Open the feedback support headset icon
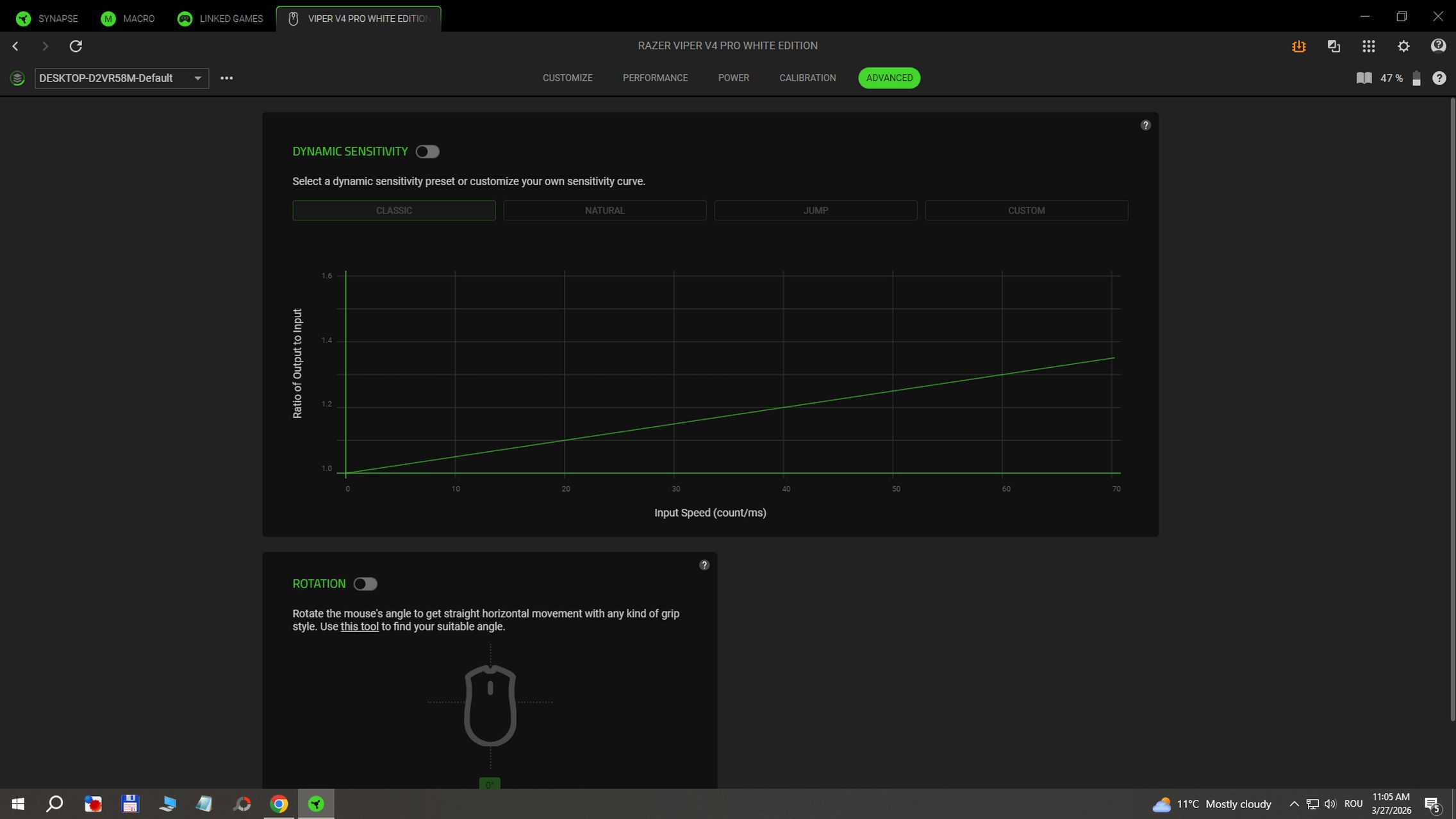The width and height of the screenshot is (1456, 819). [x=1438, y=45]
